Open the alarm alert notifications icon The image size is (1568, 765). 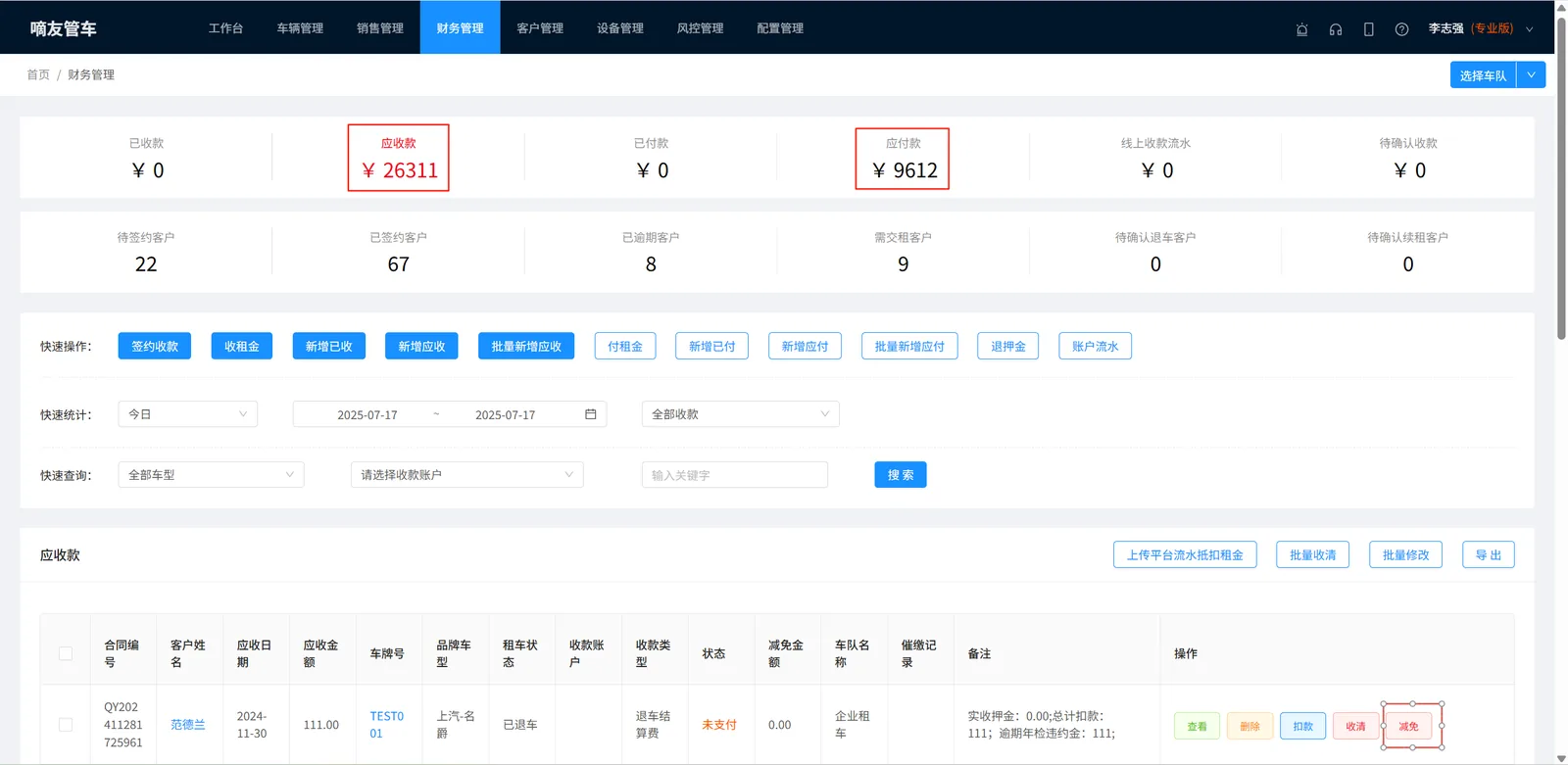coord(1301,29)
